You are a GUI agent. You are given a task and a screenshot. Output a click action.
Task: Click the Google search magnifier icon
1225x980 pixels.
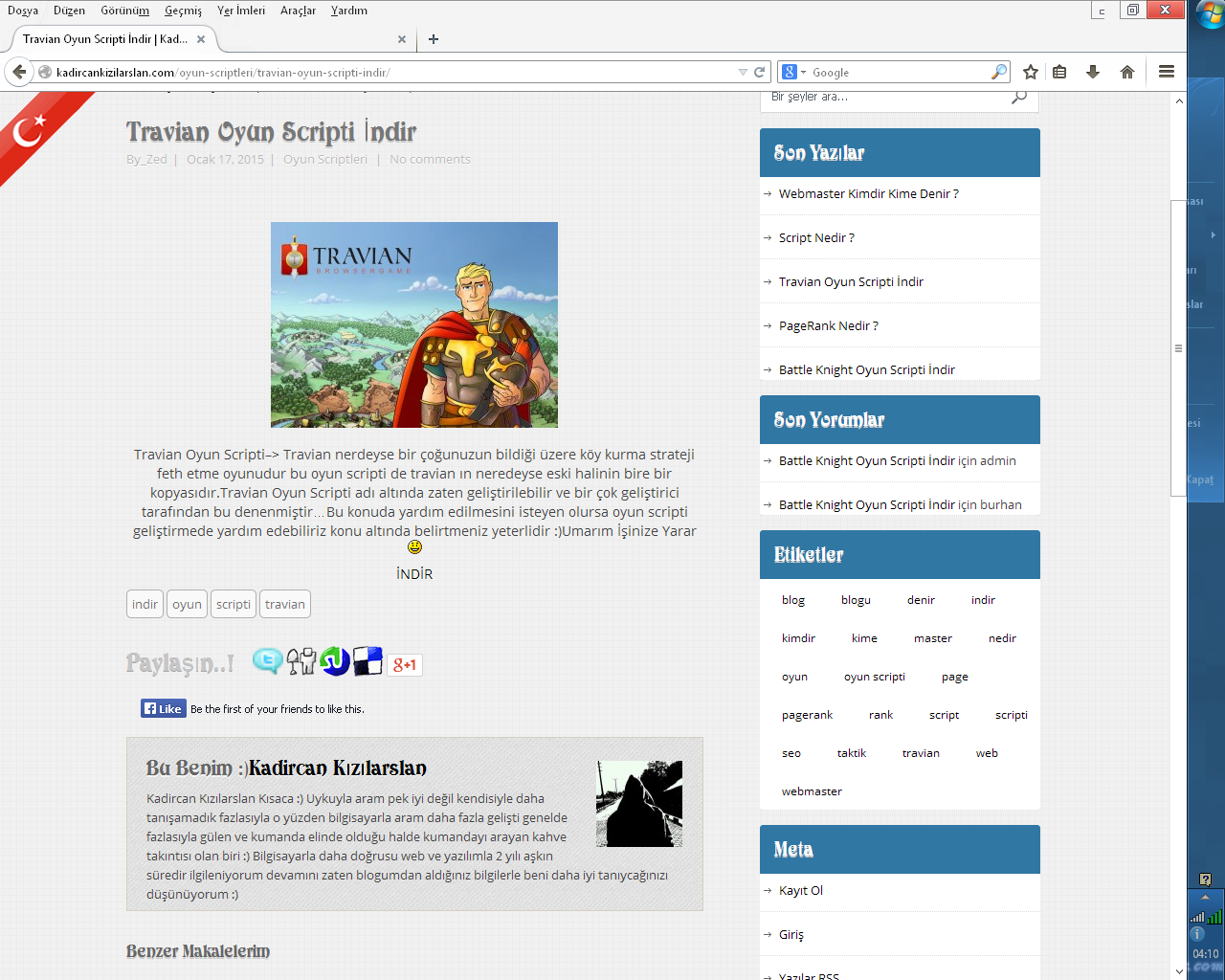[x=999, y=72]
